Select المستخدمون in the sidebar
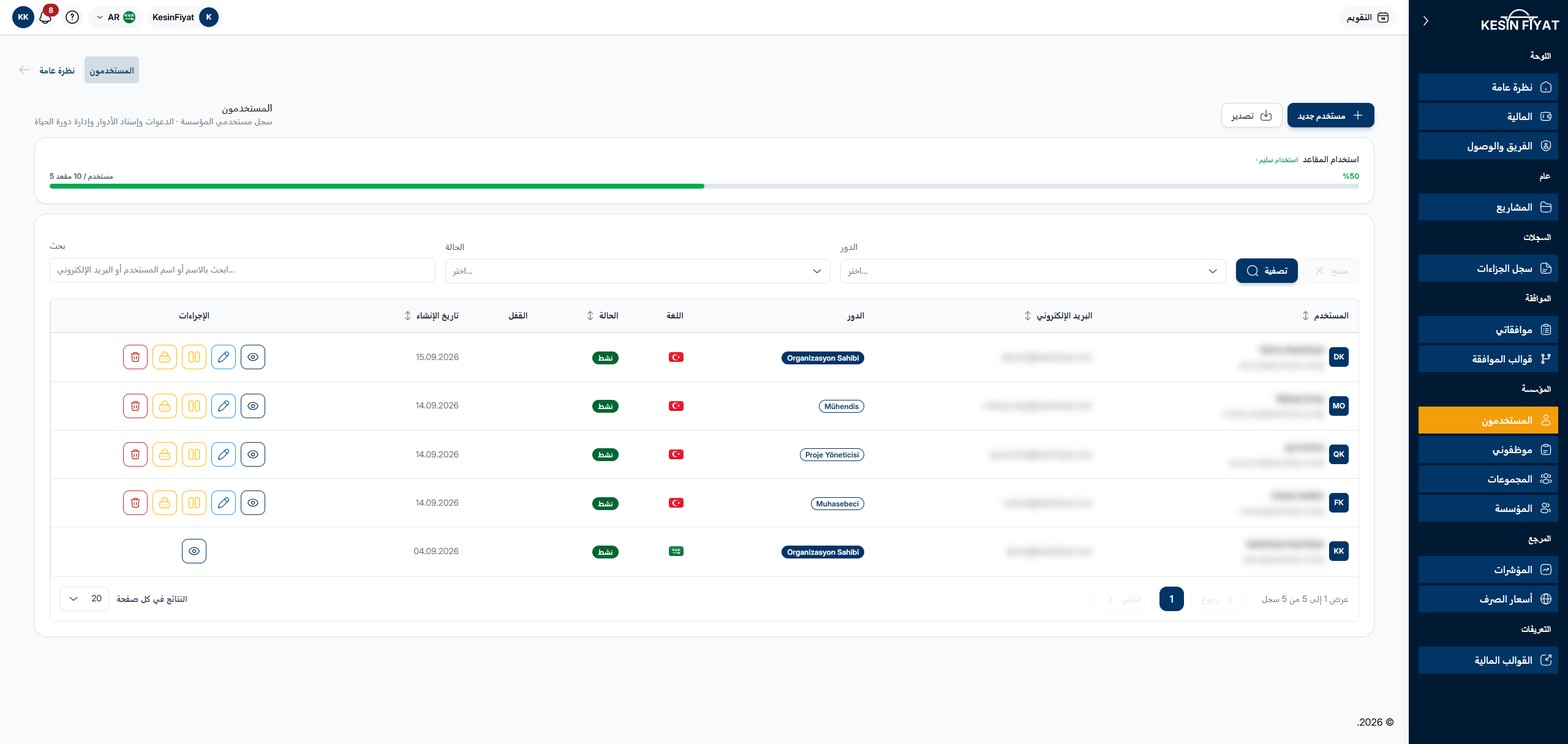Viewport: 1568px width, 744px height. (1488, 420)
